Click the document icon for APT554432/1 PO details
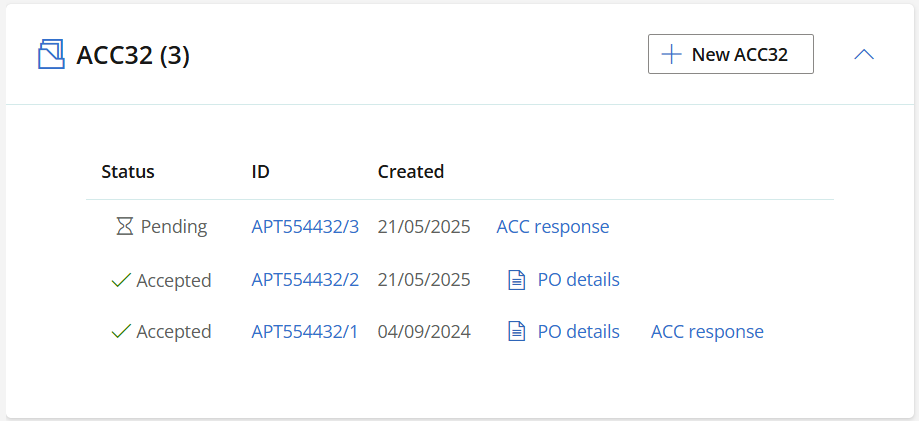919x421 pixels. pyautogui.click(x=516, y=331)
